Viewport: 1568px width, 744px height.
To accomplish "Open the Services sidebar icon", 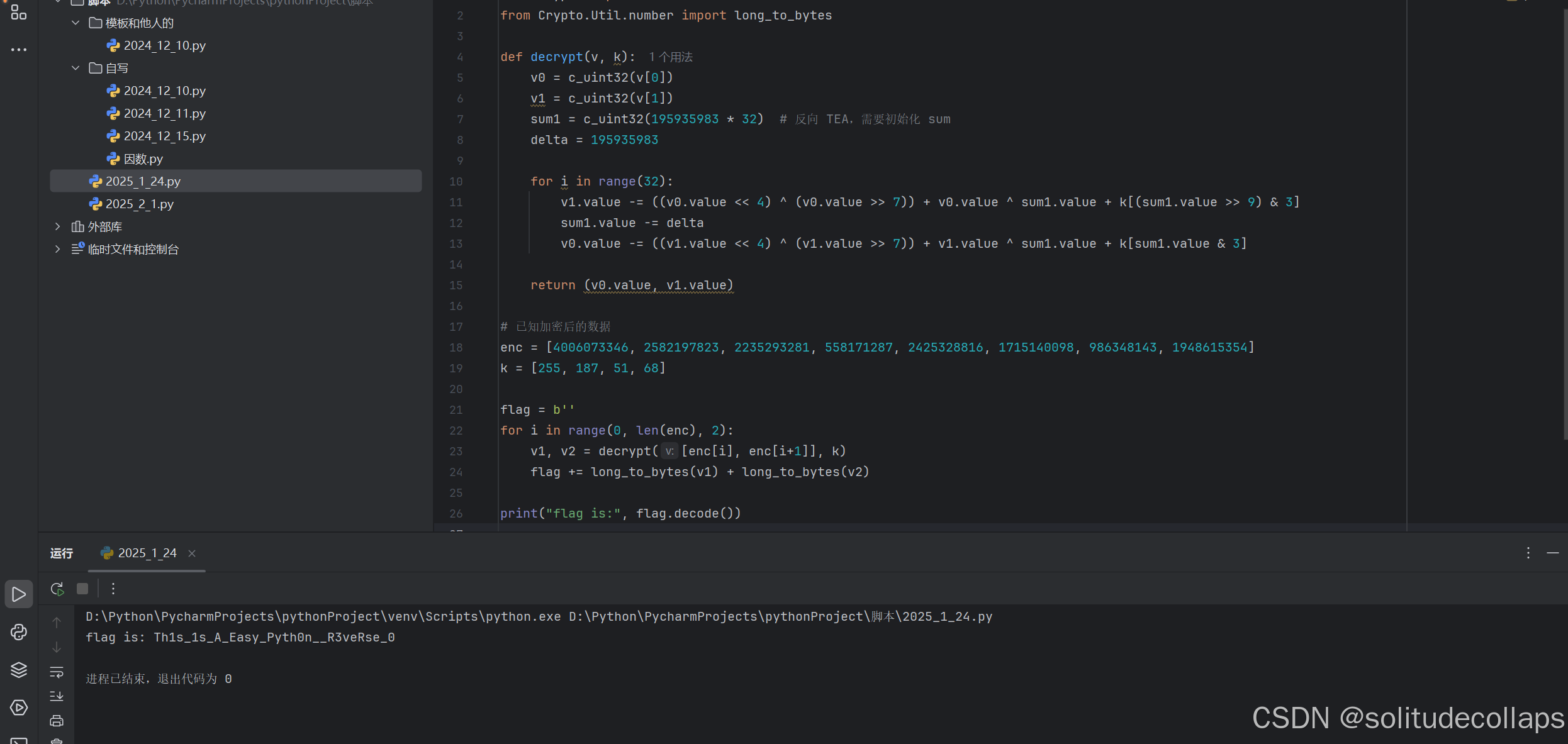I will tap(19, 708).
